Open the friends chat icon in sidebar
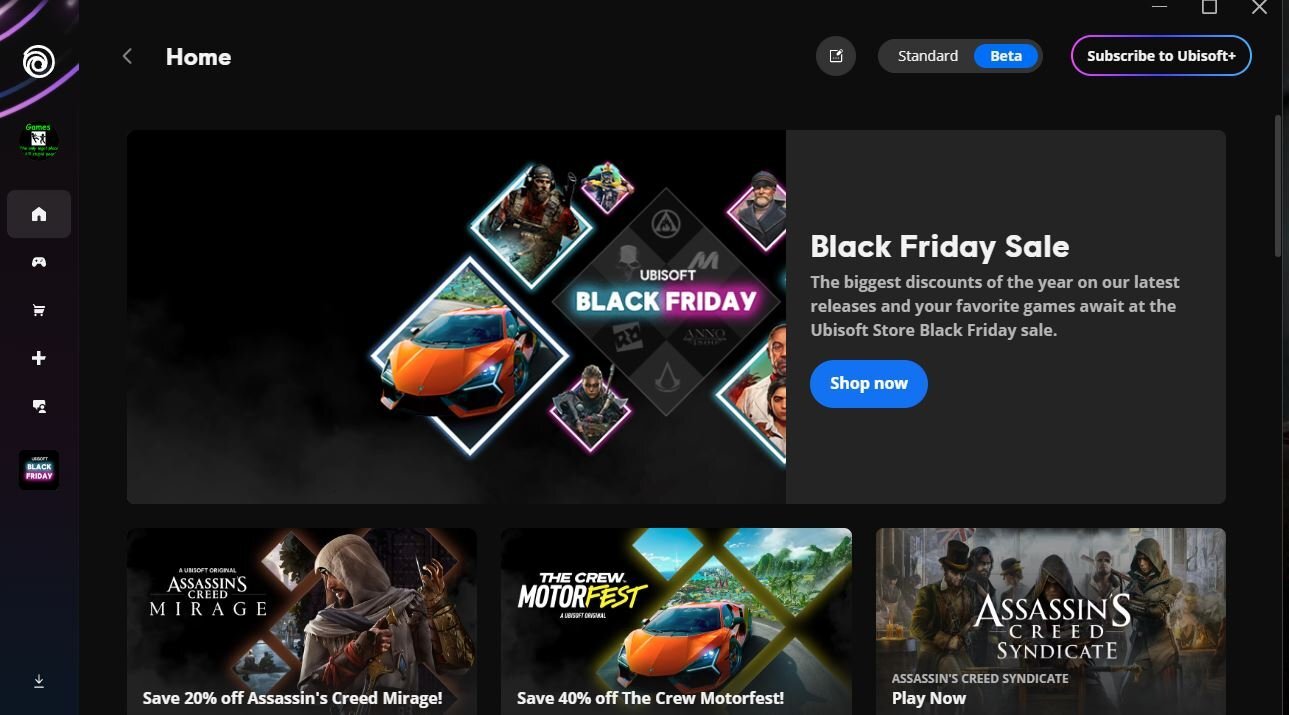Viewport: 1289px width, 715px height. tap(39, 406)
